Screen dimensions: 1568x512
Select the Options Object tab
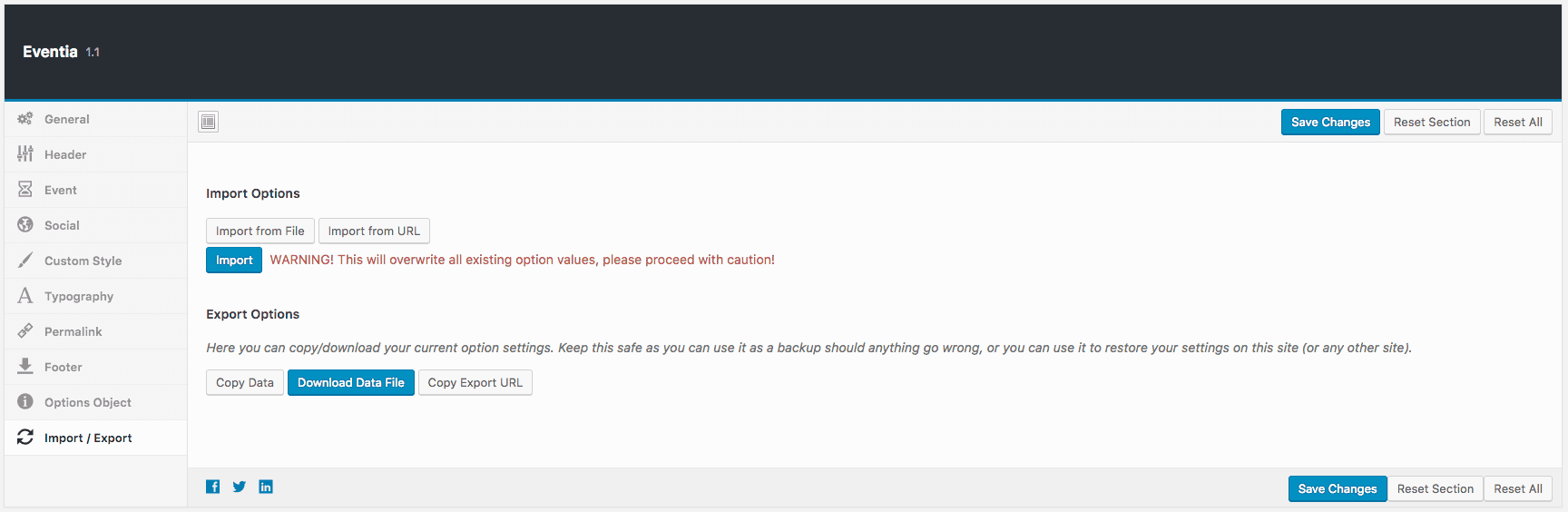(87, 402)
